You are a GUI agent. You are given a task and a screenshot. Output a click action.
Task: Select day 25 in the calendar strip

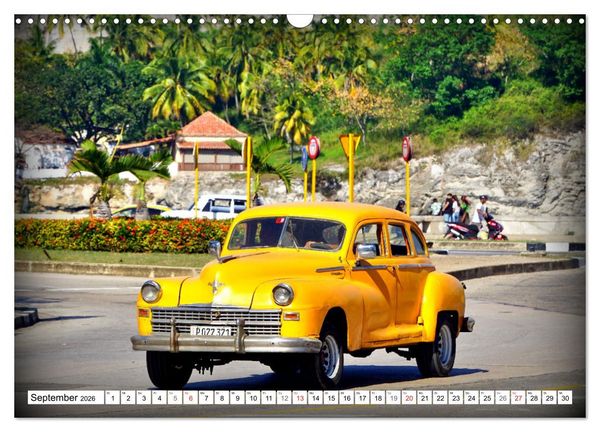tap(487, 398)
